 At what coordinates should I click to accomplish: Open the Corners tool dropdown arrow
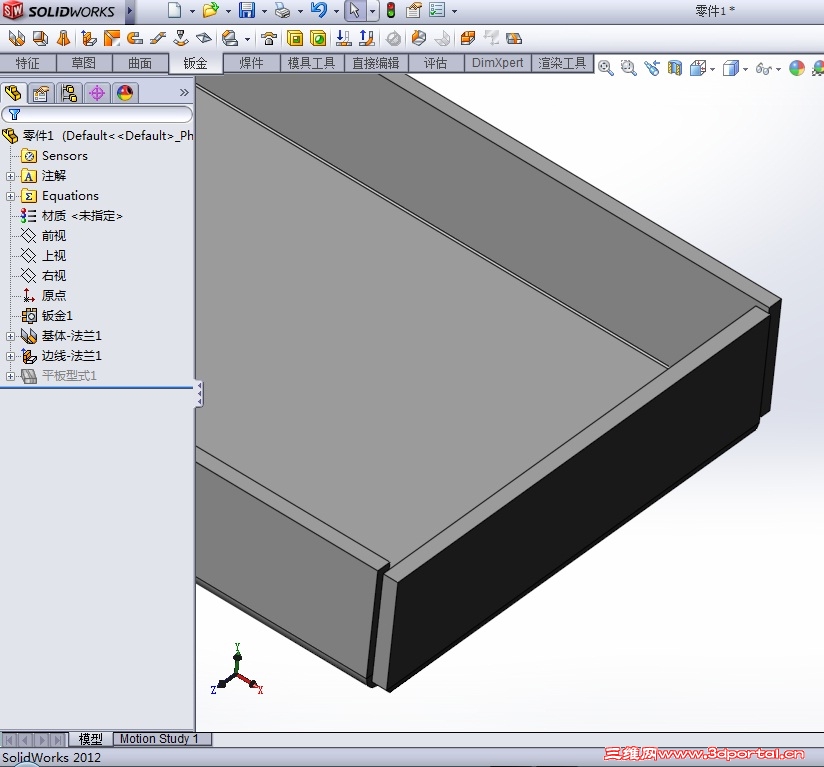coord(247,39)
